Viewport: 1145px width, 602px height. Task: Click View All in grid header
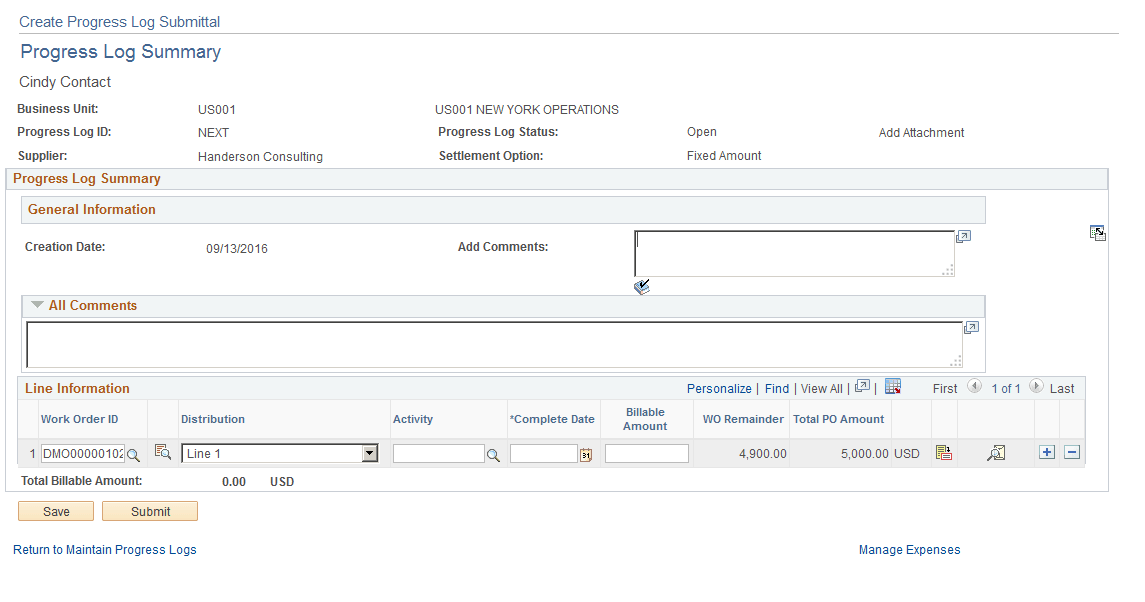(x=822, y=389)
